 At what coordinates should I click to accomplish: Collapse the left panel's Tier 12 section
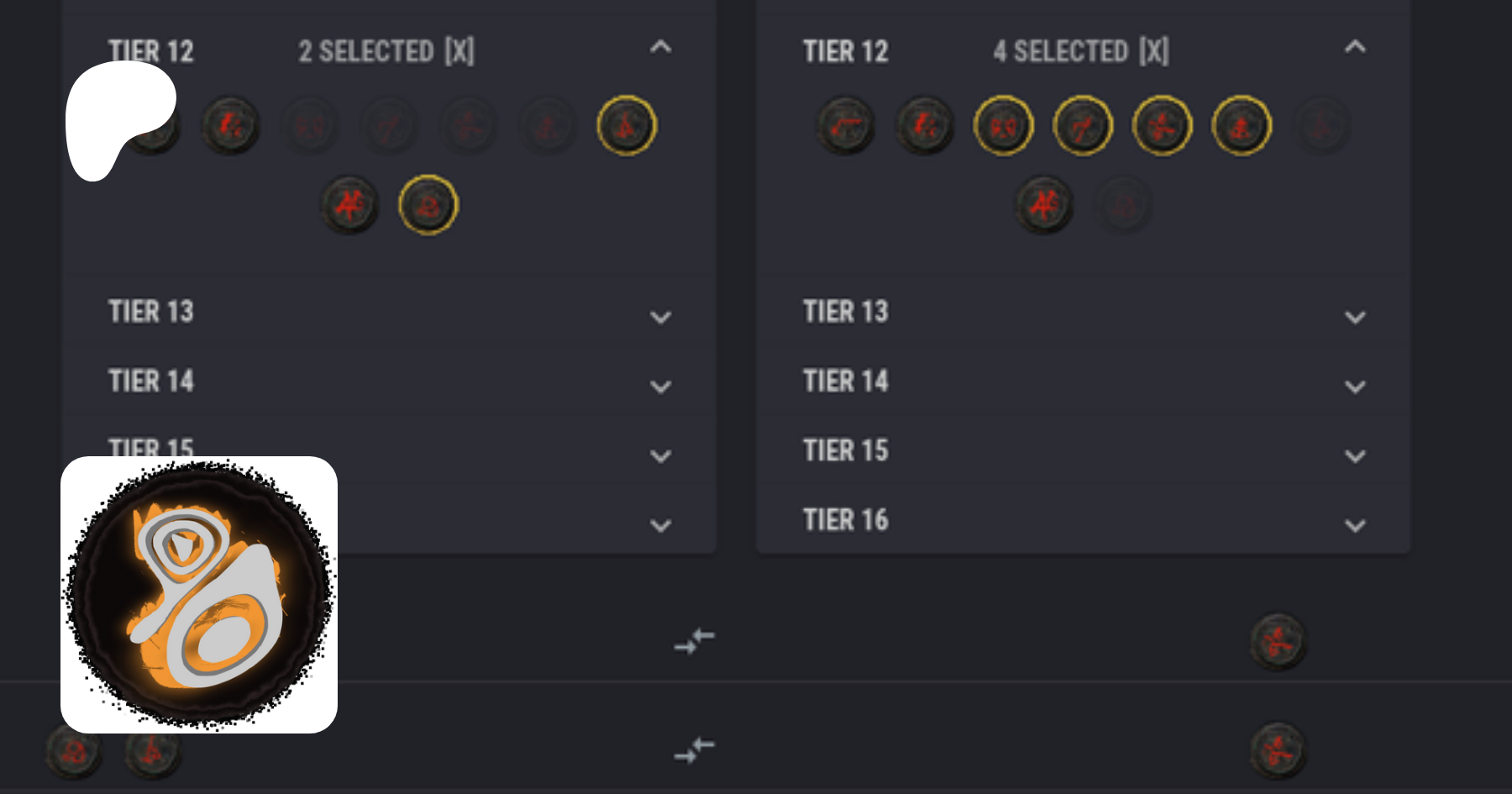click(x=660, y=48)
